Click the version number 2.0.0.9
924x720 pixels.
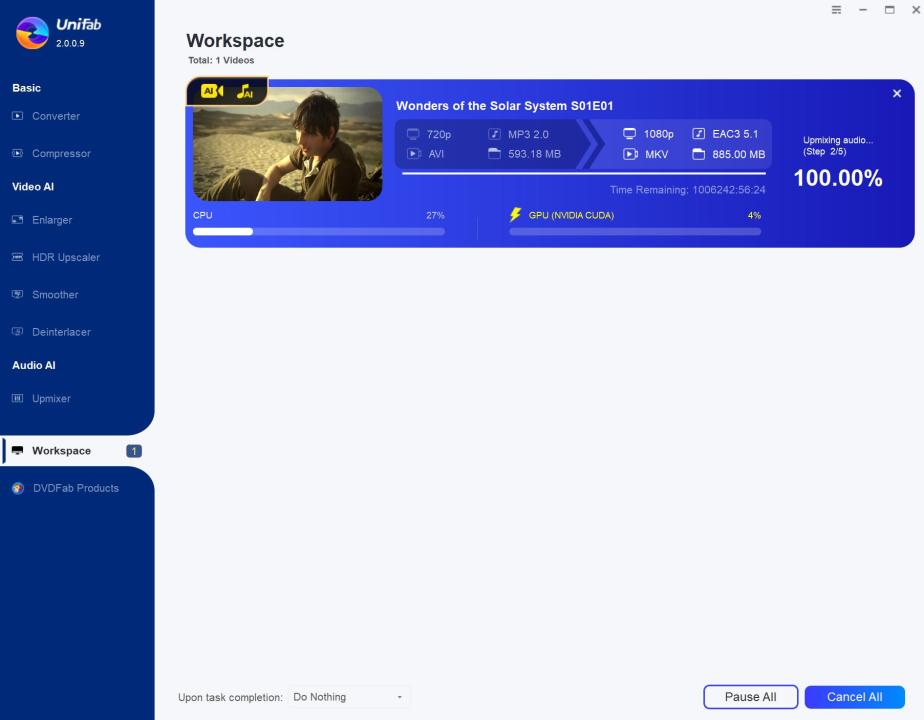(70, 43)
